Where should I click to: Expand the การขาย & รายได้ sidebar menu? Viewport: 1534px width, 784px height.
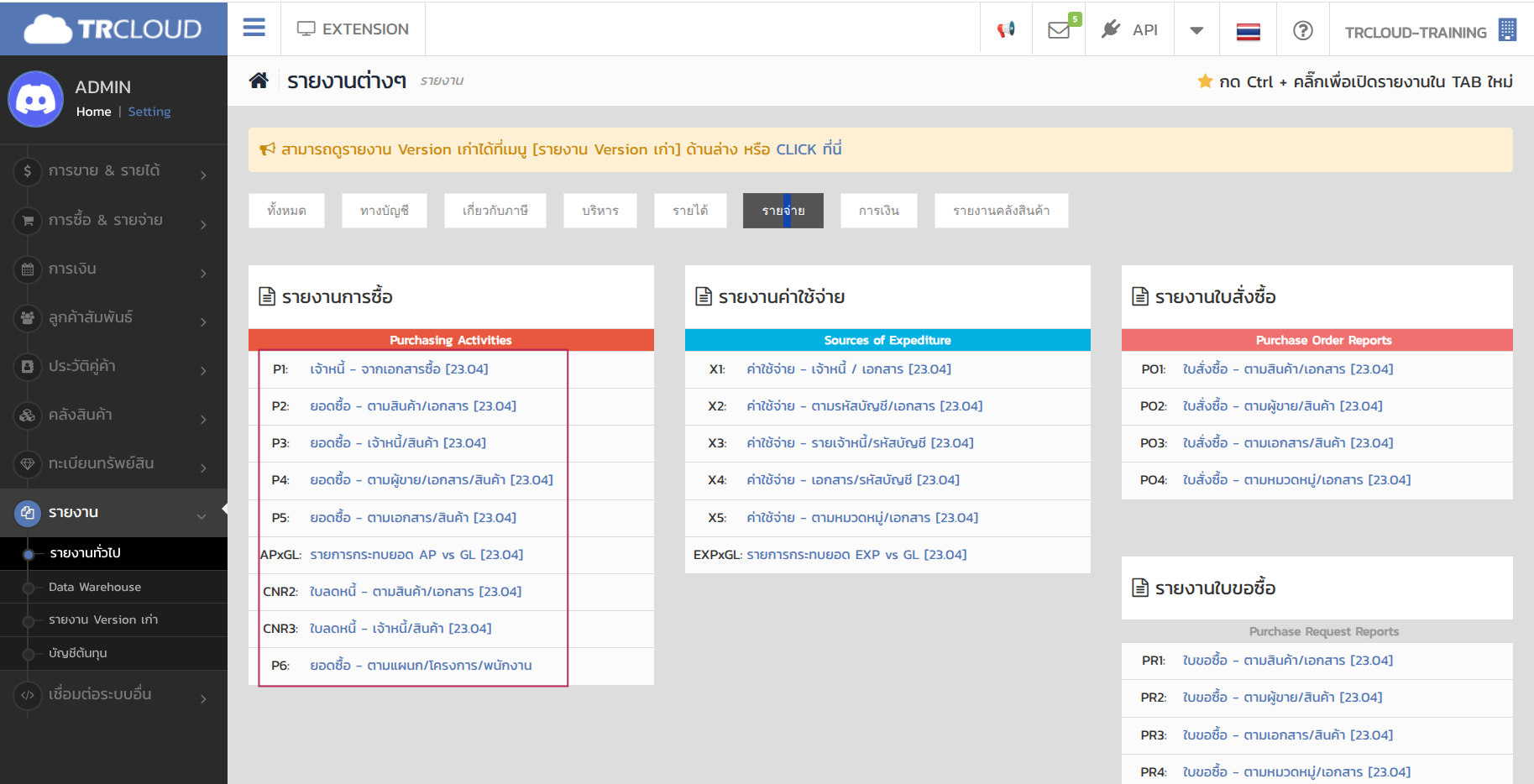[x=113, y=171]
